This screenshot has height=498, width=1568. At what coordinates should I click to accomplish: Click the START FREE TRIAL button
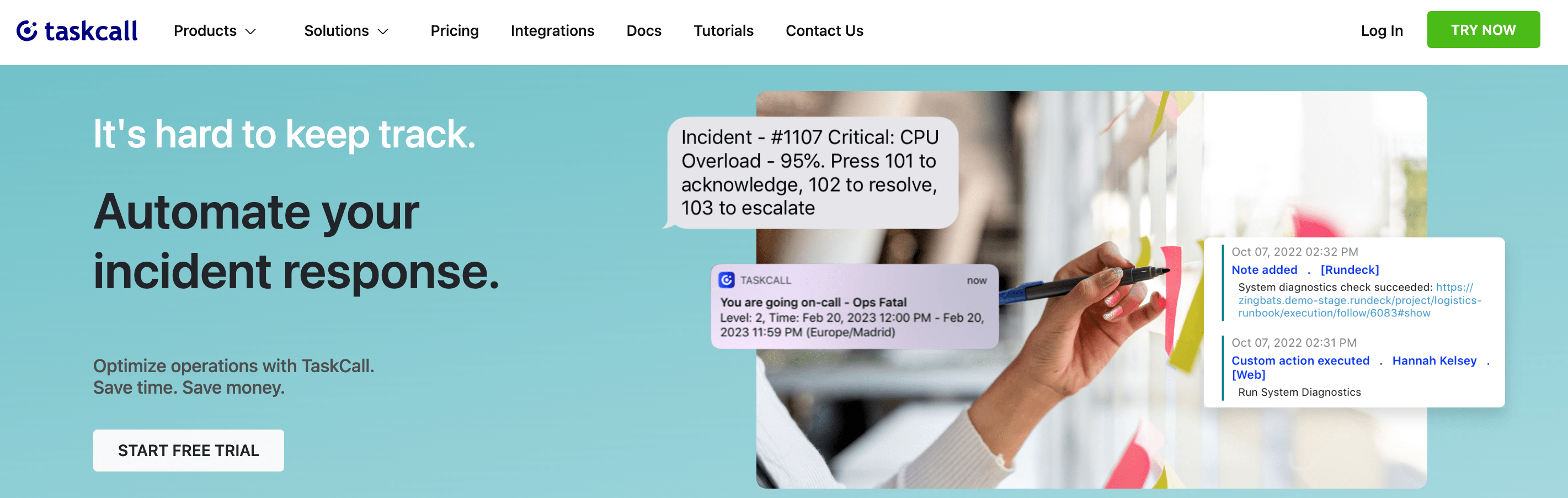click(x=188, y=450)
